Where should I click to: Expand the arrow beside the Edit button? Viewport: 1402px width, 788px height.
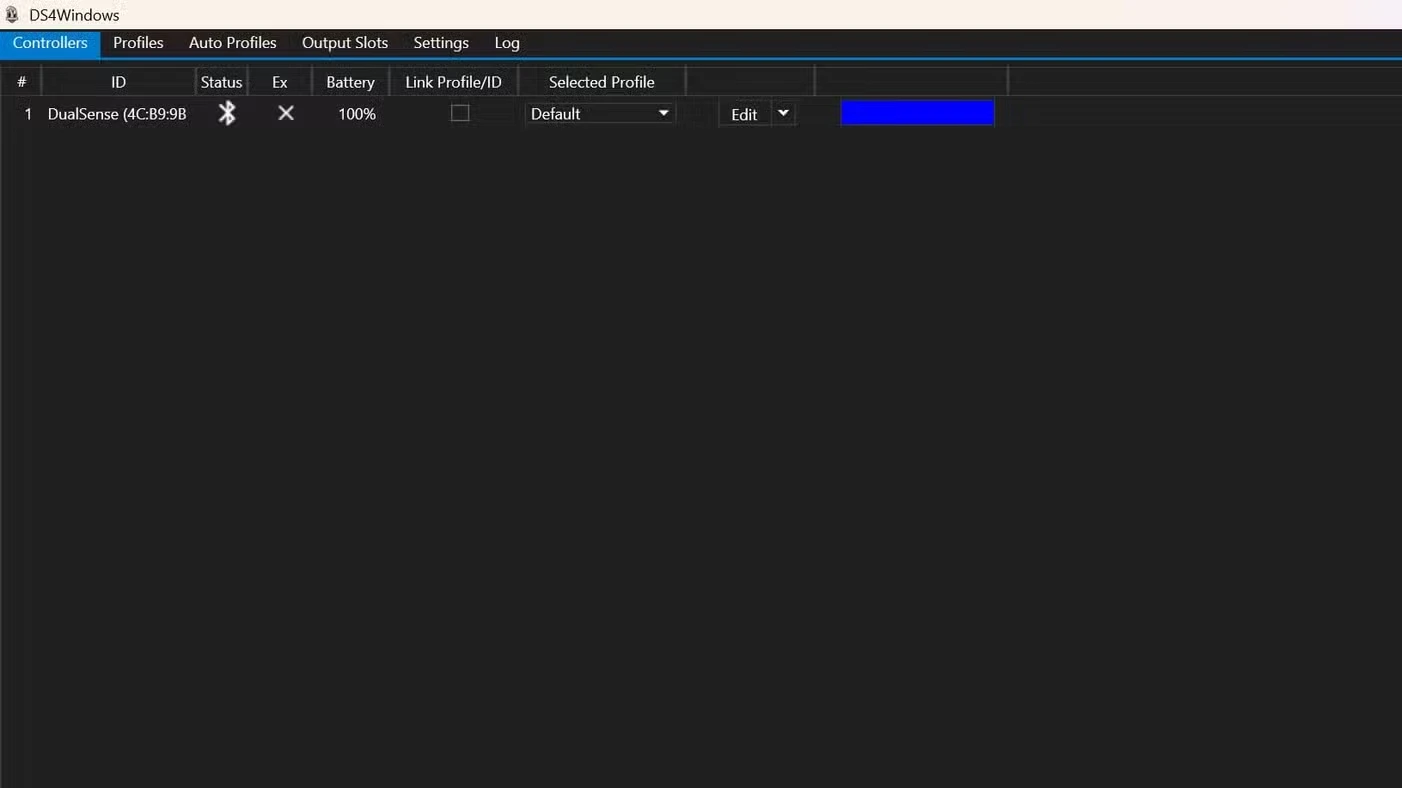tap(783, 113)
